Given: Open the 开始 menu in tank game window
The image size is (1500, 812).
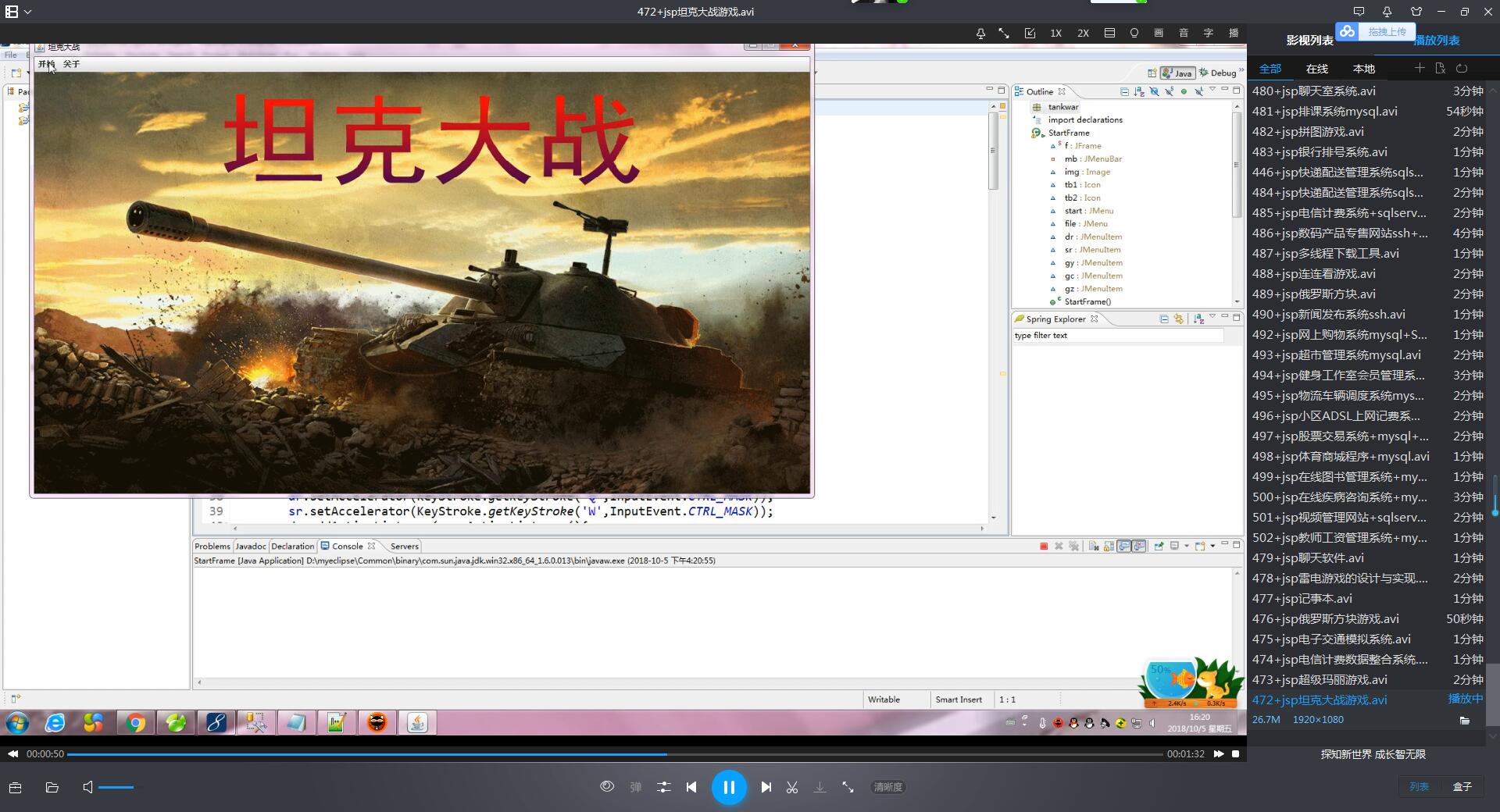Looking at the screenshot, I should pos(47,64).
